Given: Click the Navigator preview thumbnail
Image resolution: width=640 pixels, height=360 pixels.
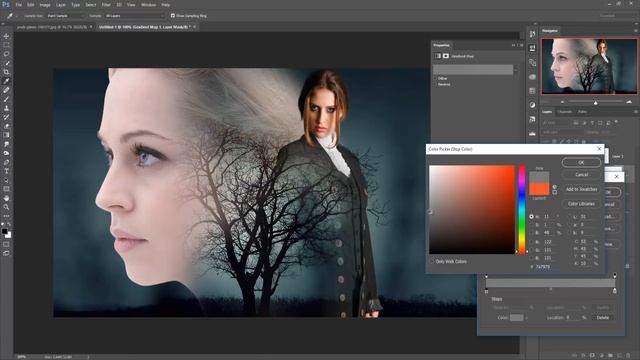Looking at the screenshot, I should pyautogui.click(x=589, y=66).
